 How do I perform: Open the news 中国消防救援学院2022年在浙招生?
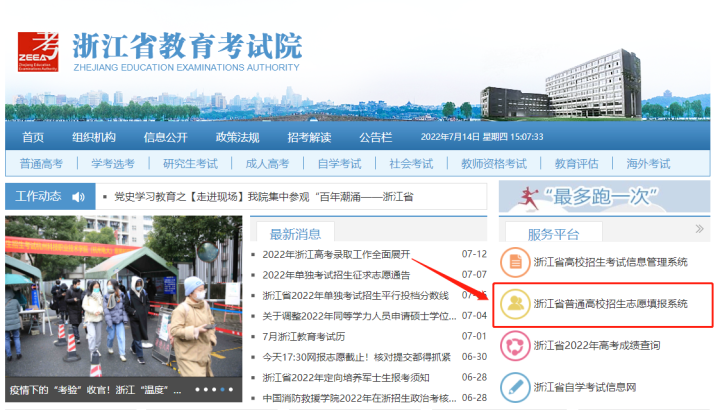coord(359,398)
